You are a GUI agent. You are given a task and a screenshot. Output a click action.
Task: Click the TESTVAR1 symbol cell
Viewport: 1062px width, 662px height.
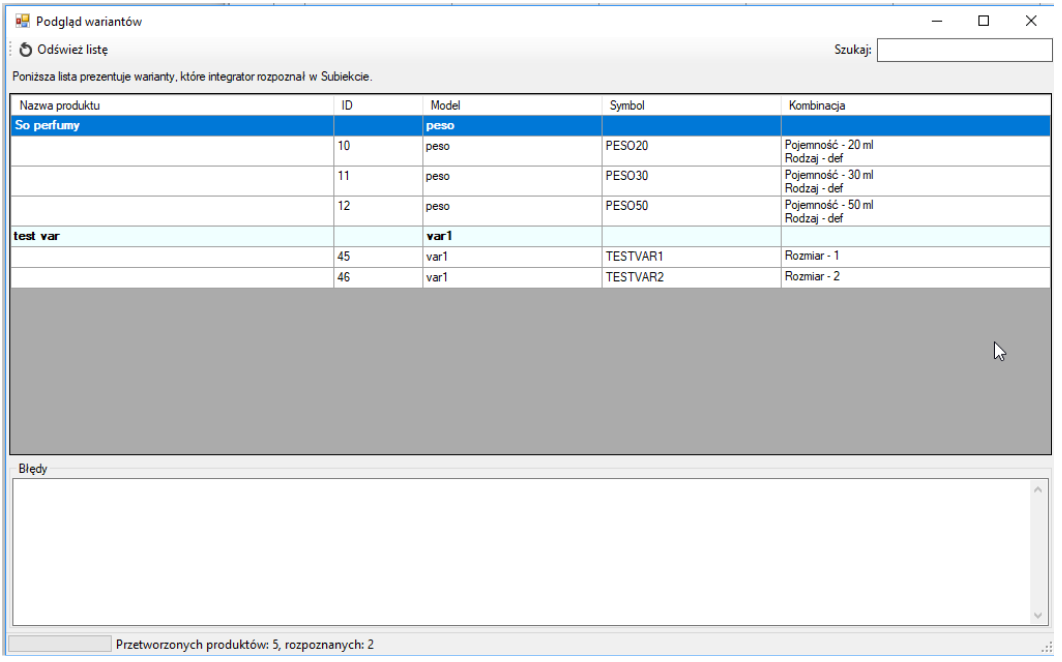(692, 257)
